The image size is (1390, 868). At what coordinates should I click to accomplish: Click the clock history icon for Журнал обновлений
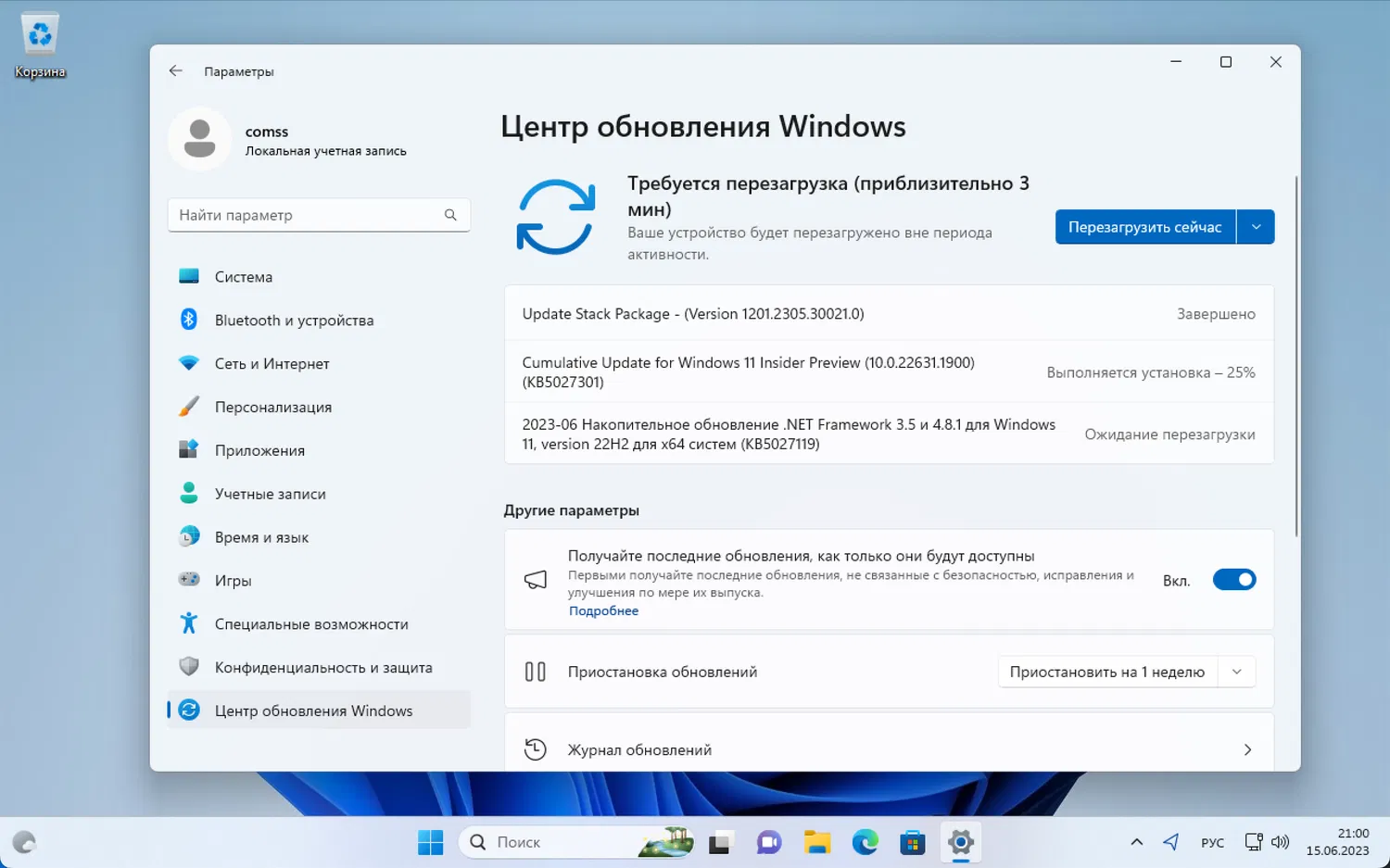tap(536, 749)
